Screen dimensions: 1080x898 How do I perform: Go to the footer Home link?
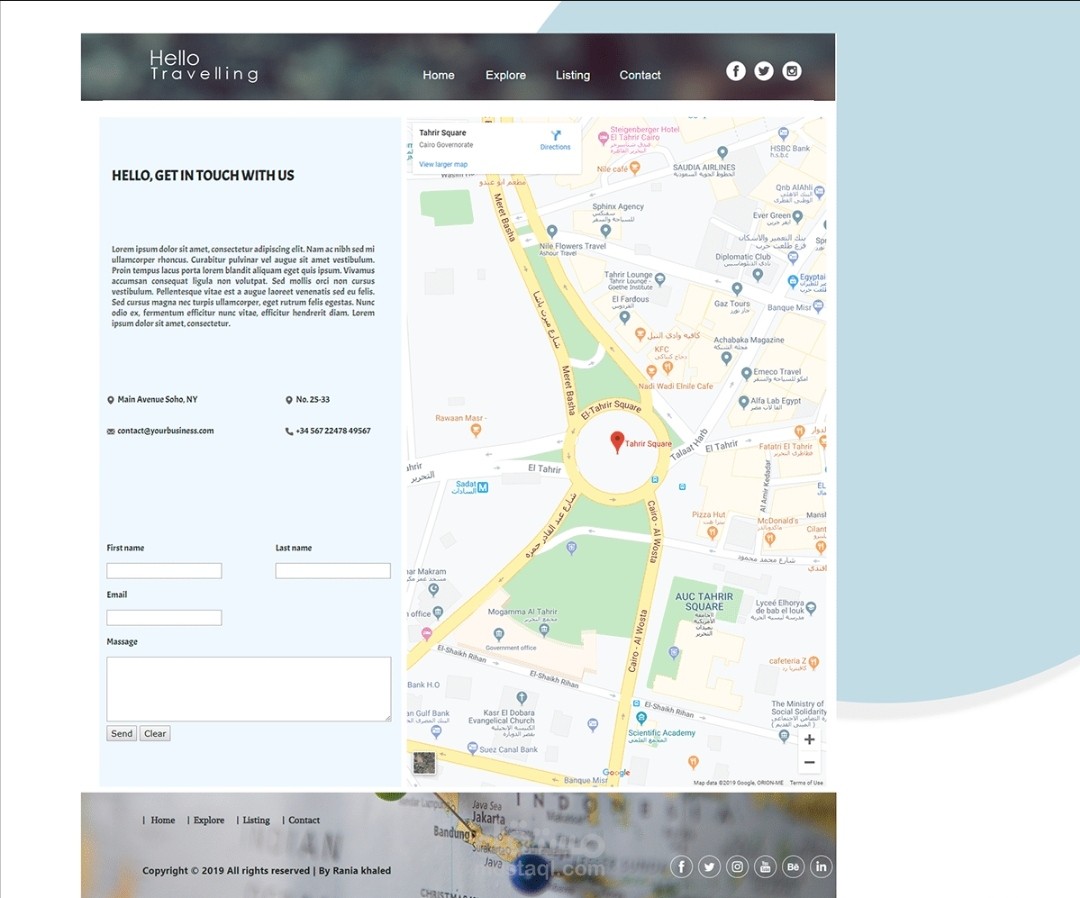pyautogui.click(x=163, y=820)
